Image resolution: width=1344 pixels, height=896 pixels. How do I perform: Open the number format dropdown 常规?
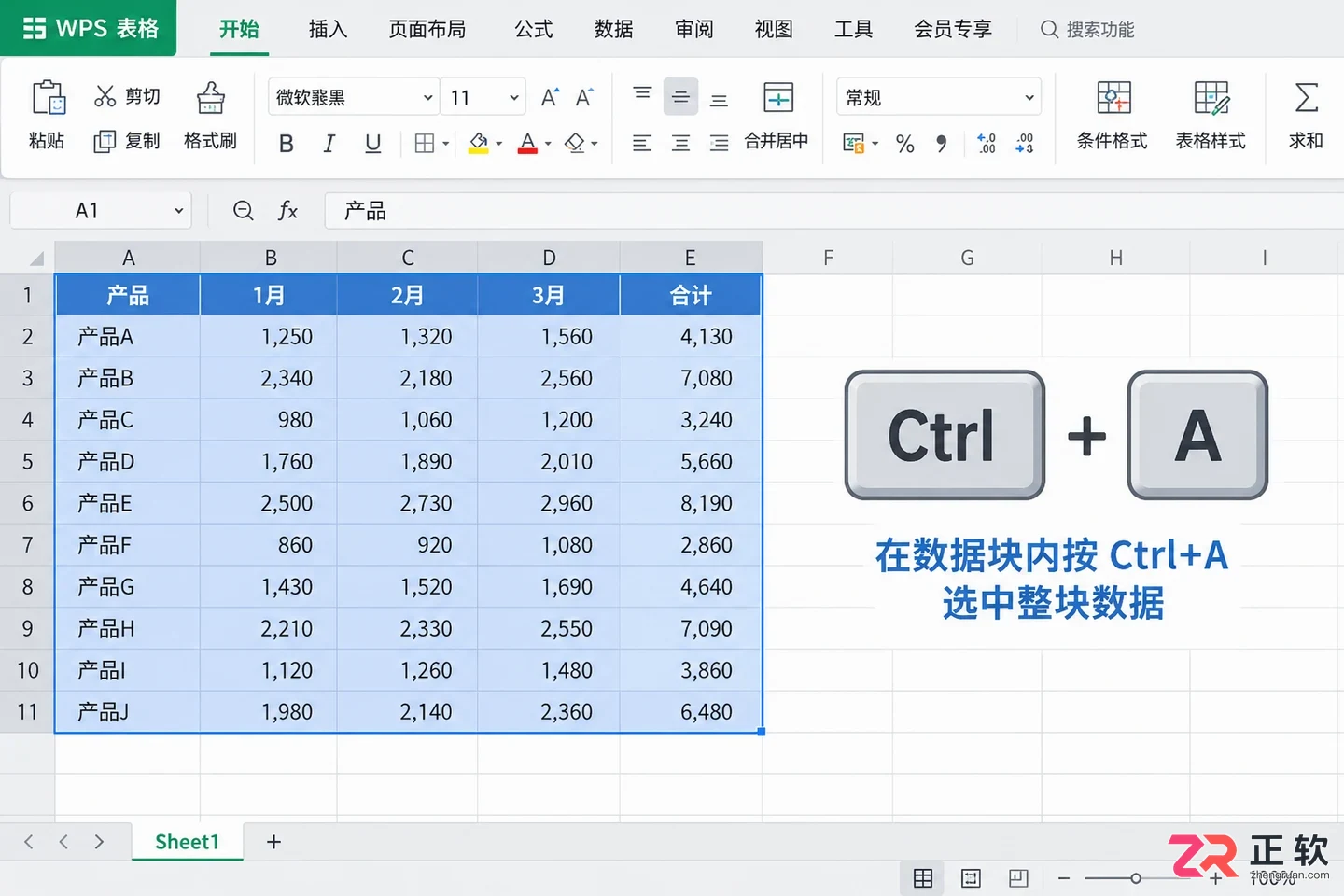click(x=938, y=97)
